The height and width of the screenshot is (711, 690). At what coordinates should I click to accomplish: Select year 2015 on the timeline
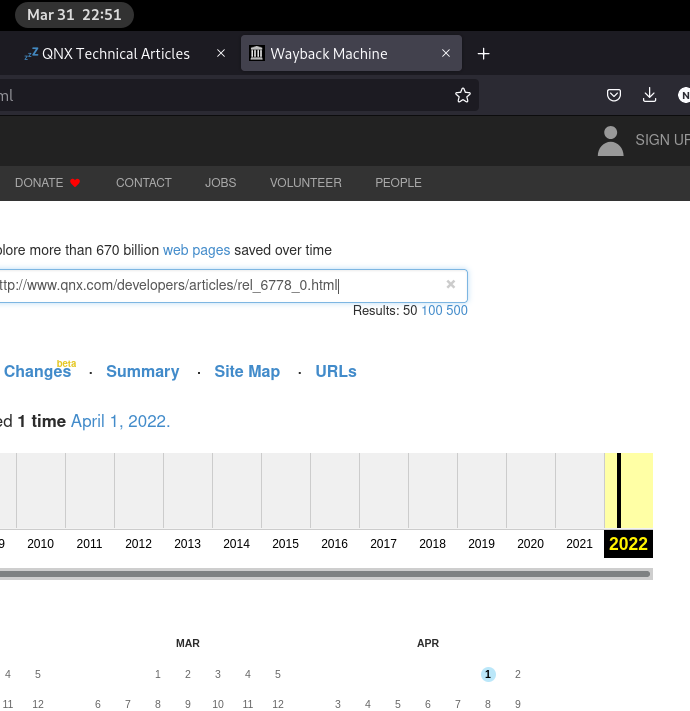[x=286, y=544]
